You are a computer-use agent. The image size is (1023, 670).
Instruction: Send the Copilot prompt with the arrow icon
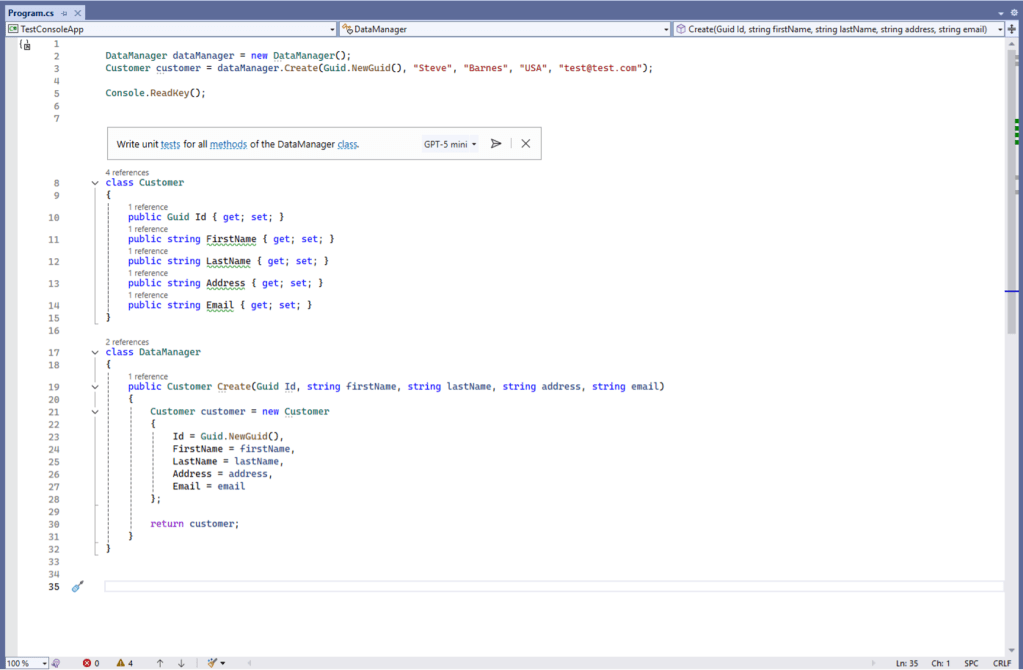[x=496, y=144]
